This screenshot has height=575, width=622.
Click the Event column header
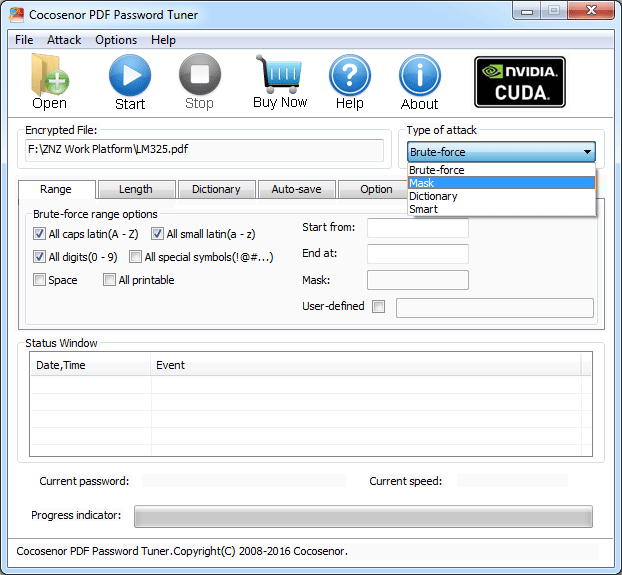coord(366,365)
